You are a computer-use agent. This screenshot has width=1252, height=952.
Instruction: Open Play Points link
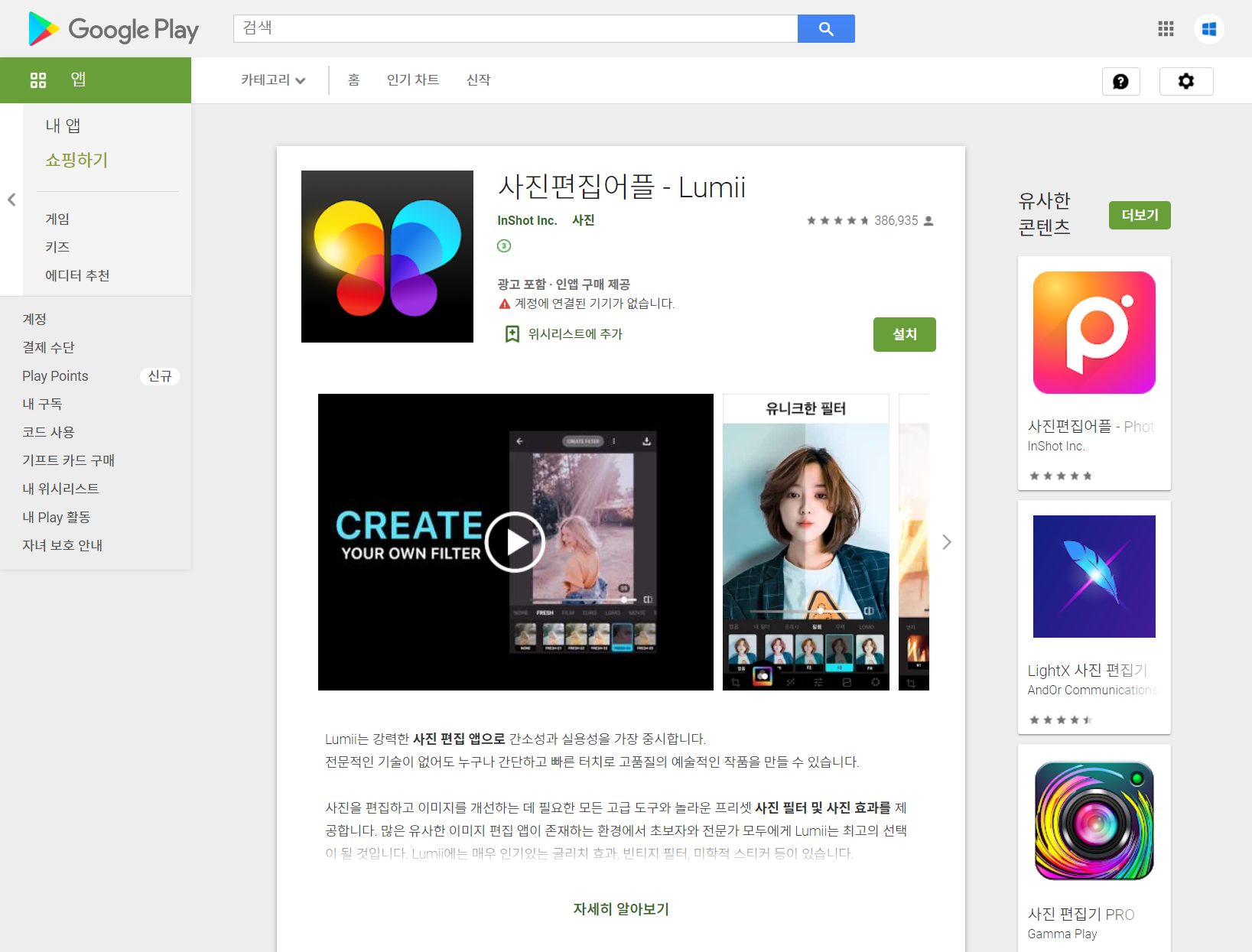(55, 375)
